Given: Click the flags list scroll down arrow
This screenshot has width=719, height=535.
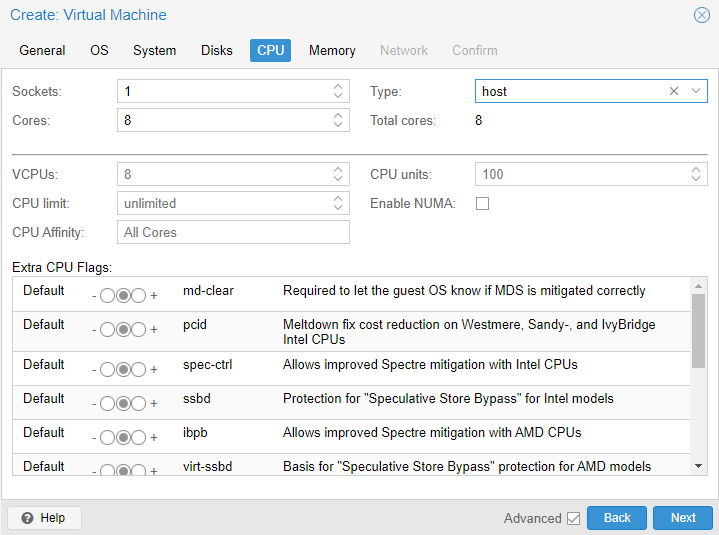Looking at the screenshot, I should point(698,466).
